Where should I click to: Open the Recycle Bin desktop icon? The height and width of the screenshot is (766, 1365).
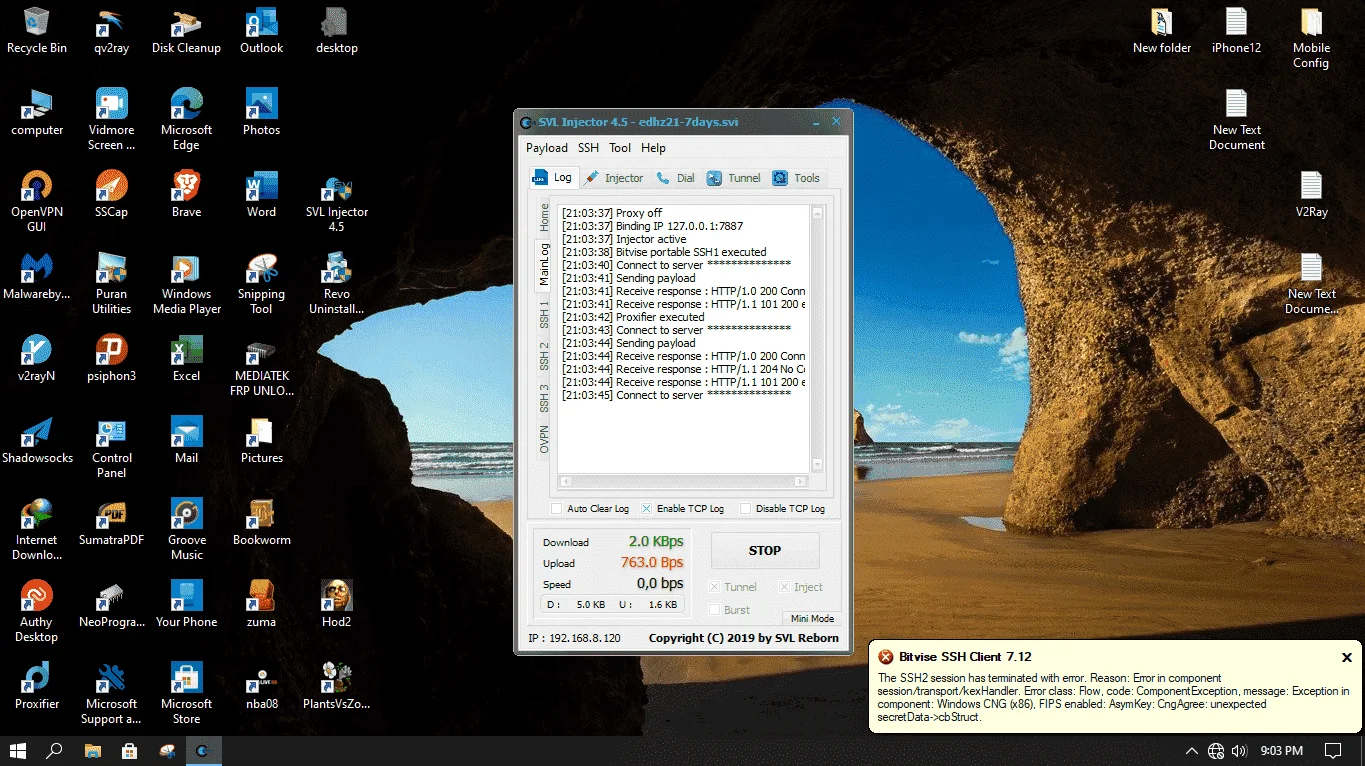37,31
